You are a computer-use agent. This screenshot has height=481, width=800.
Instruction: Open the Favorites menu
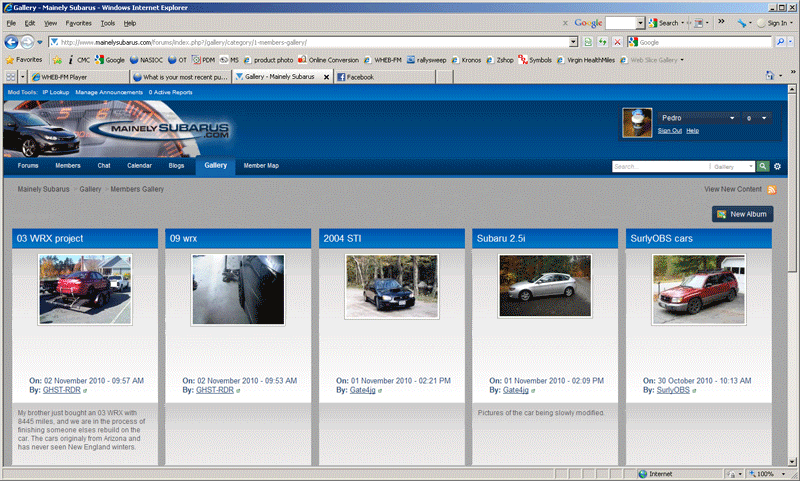pos(78,23)
